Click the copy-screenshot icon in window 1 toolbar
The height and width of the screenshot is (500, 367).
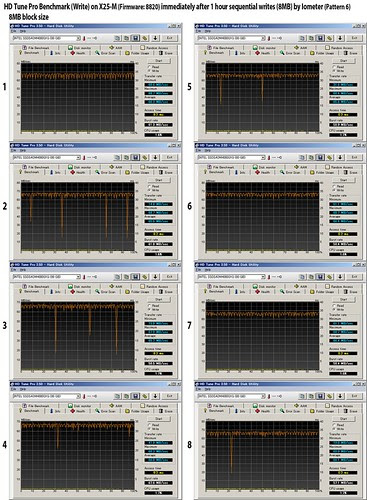pos(126,38)
